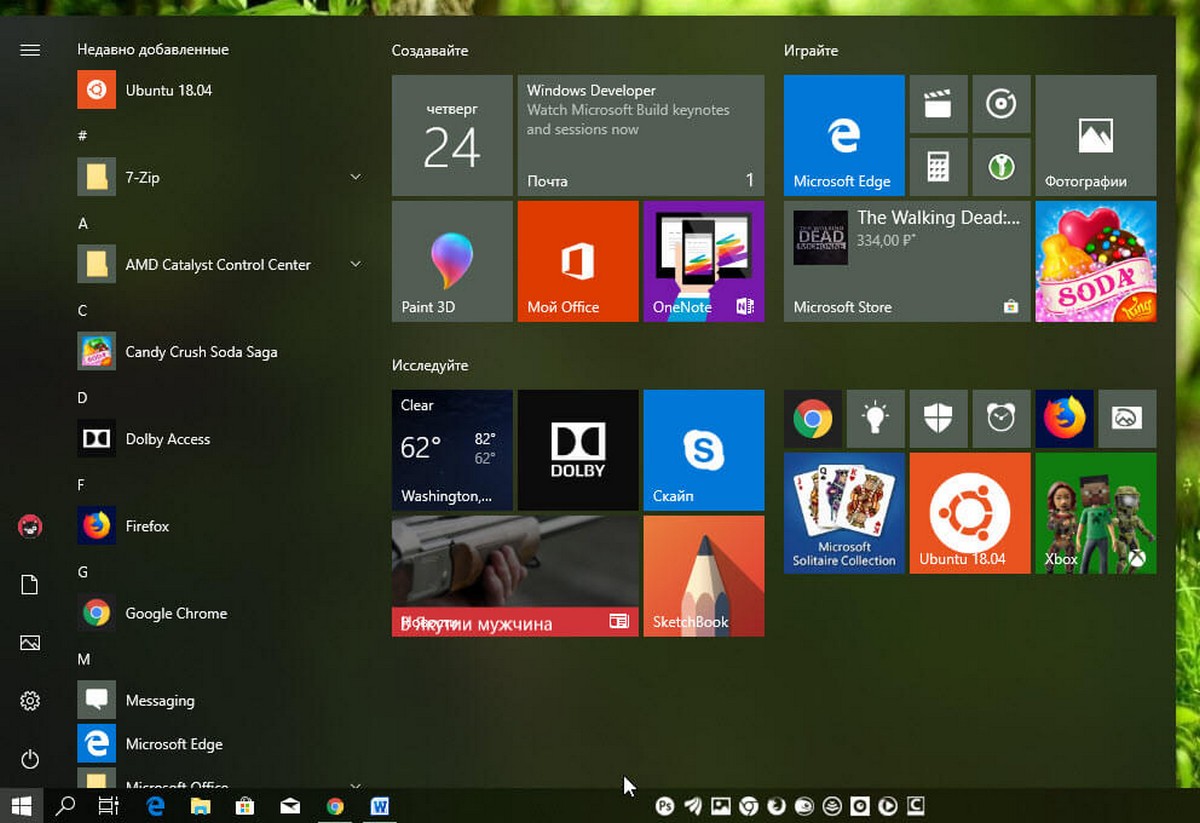Screen dimensions: 1200x823
Task: Click the letter G list header
Action: coord(83,572)
